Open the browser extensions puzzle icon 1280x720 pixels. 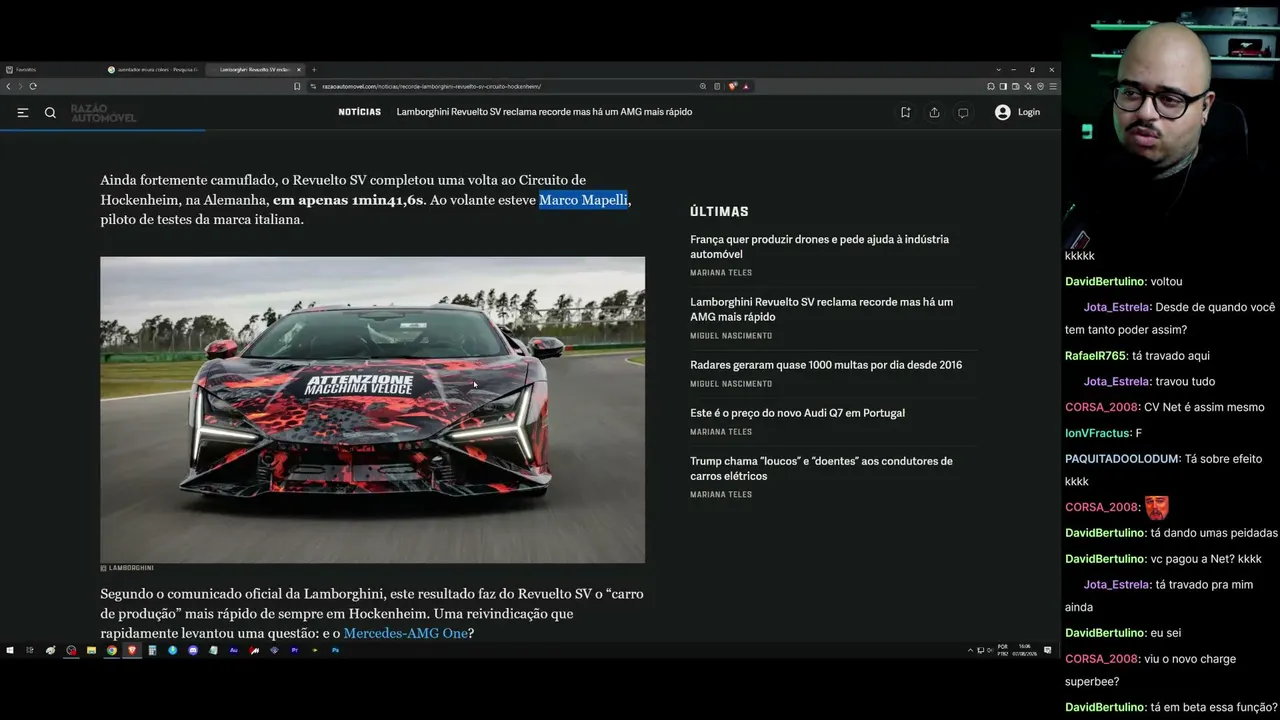point(993,86)
